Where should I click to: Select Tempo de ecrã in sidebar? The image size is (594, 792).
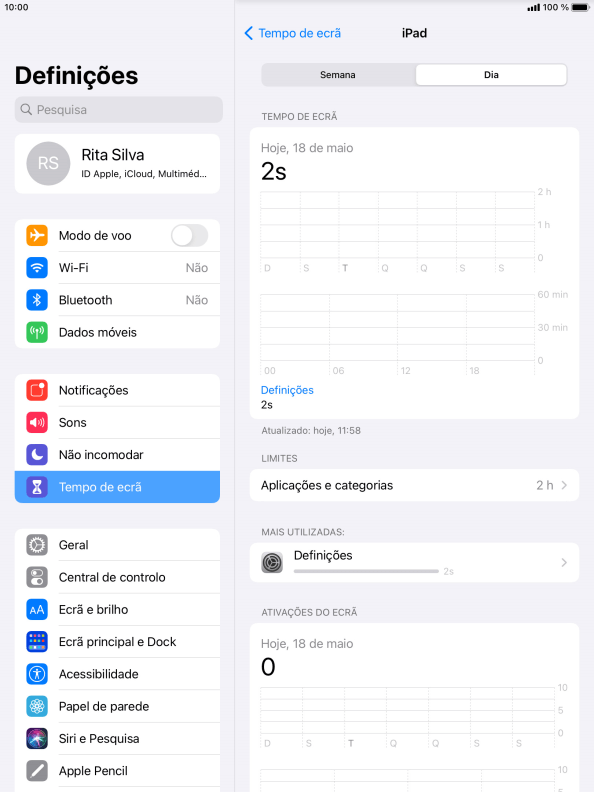[x=117, y=487]
